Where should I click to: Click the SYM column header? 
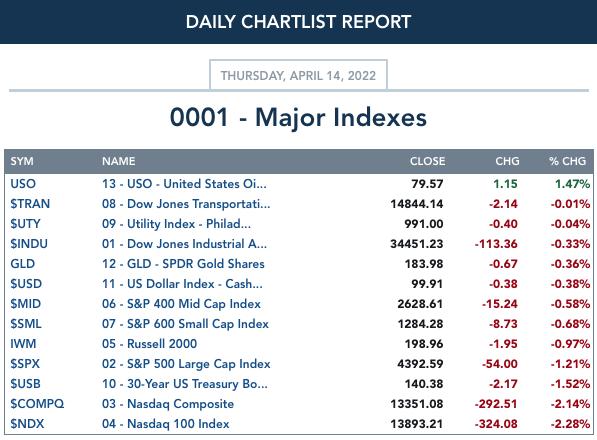click(x=22, y=161)
